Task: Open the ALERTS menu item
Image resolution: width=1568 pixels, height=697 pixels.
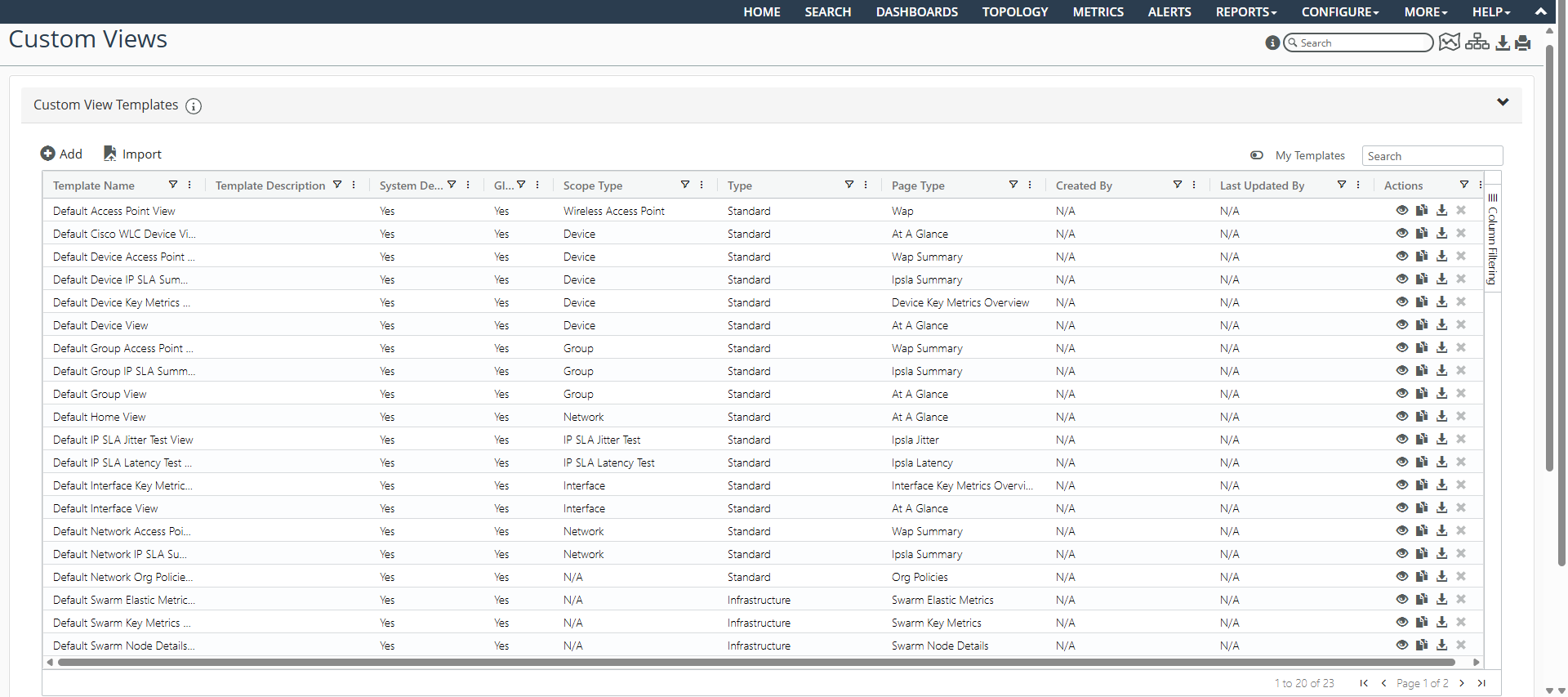Action: pos(1169,12)
